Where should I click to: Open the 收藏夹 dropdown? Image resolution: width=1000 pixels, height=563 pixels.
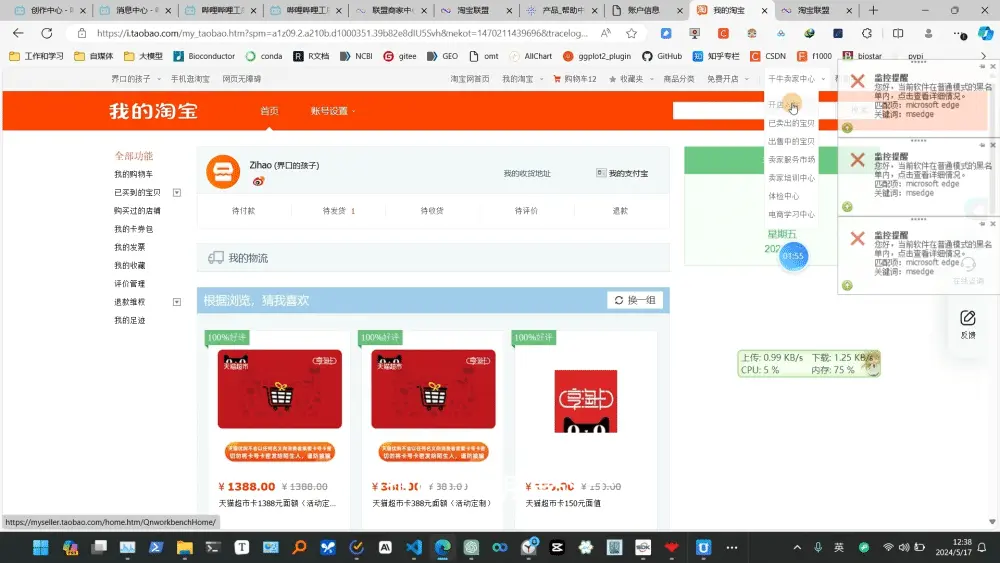[631, 79]
